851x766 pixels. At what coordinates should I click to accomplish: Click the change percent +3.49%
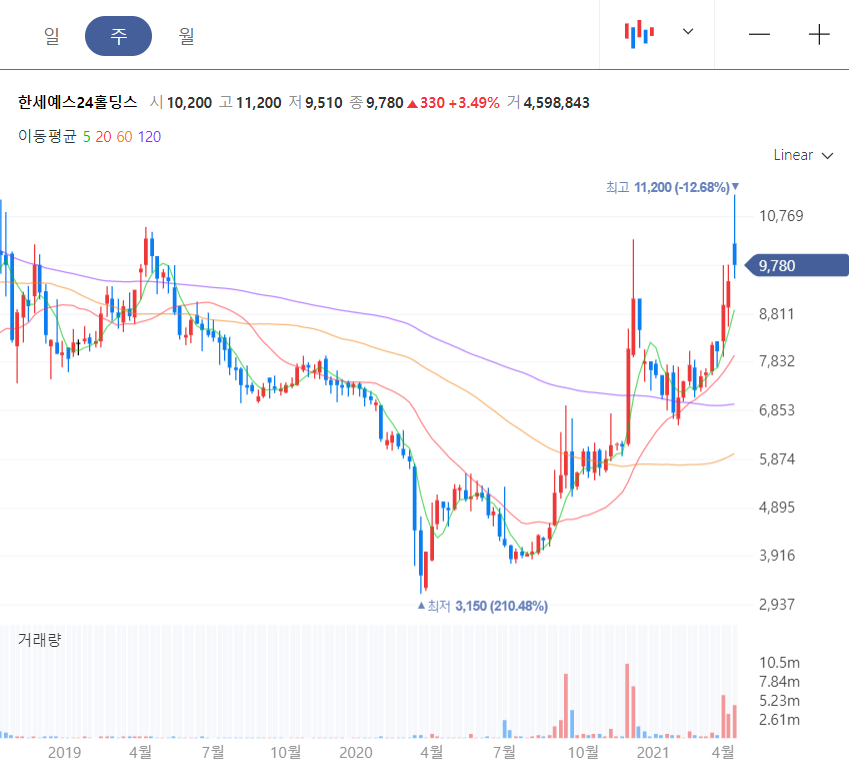[474, 103]
